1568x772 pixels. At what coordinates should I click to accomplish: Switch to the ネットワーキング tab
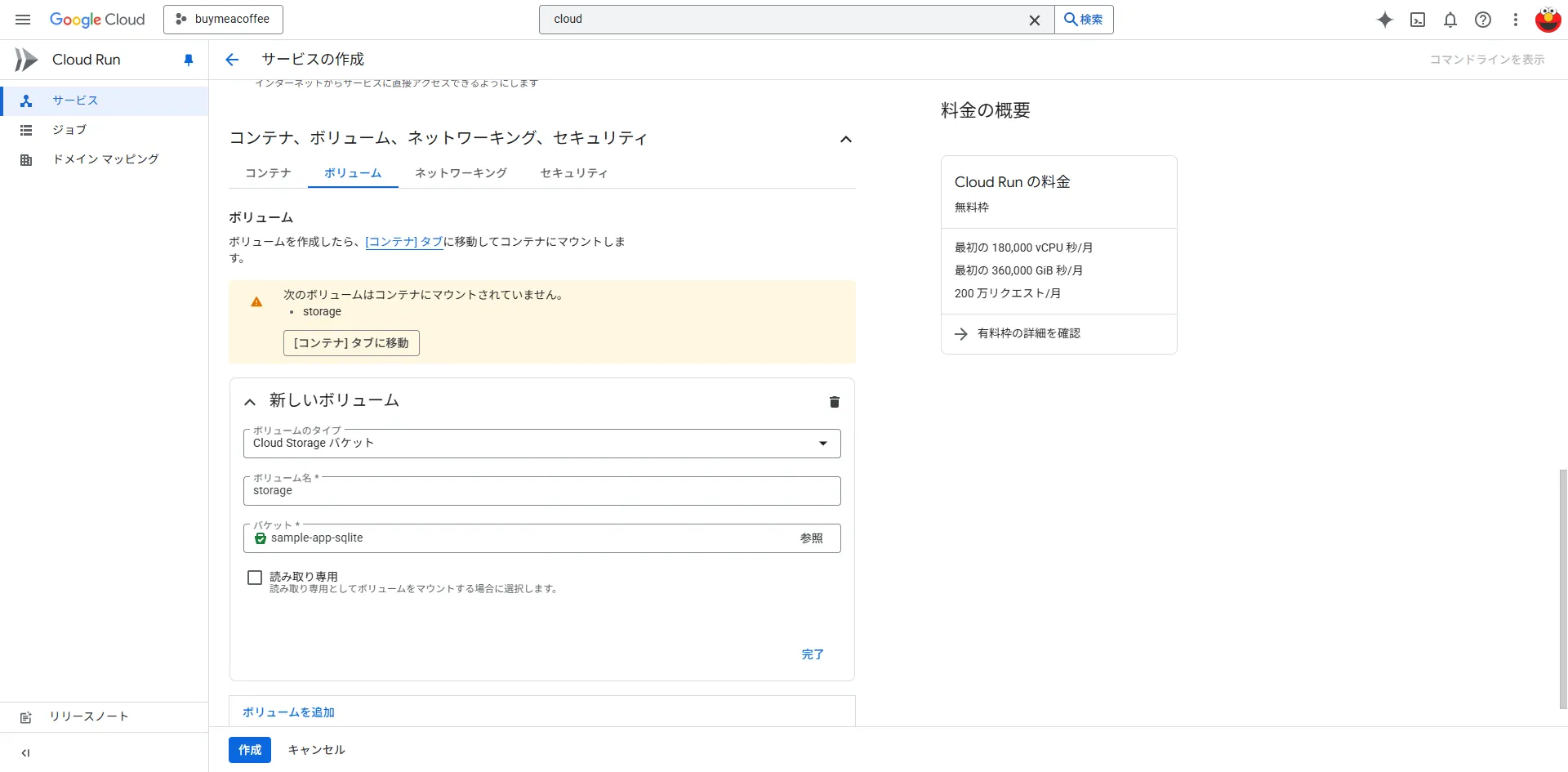click(x=461, y=173)
